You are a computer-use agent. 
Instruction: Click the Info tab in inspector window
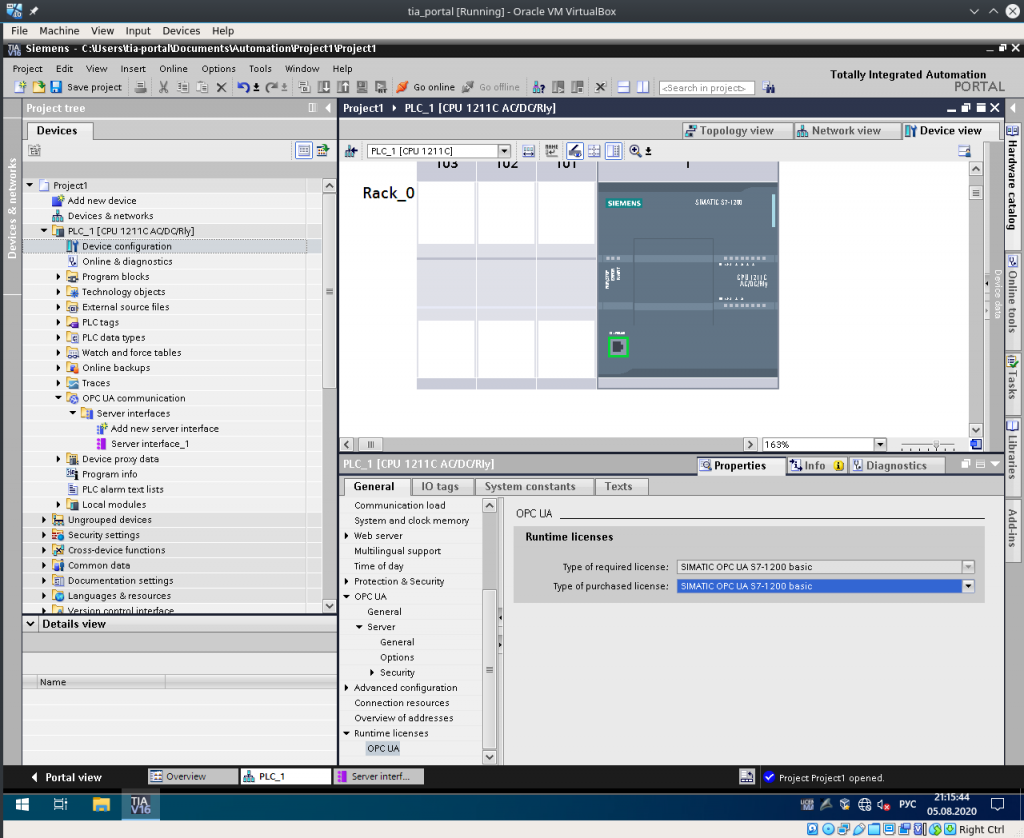816,465
